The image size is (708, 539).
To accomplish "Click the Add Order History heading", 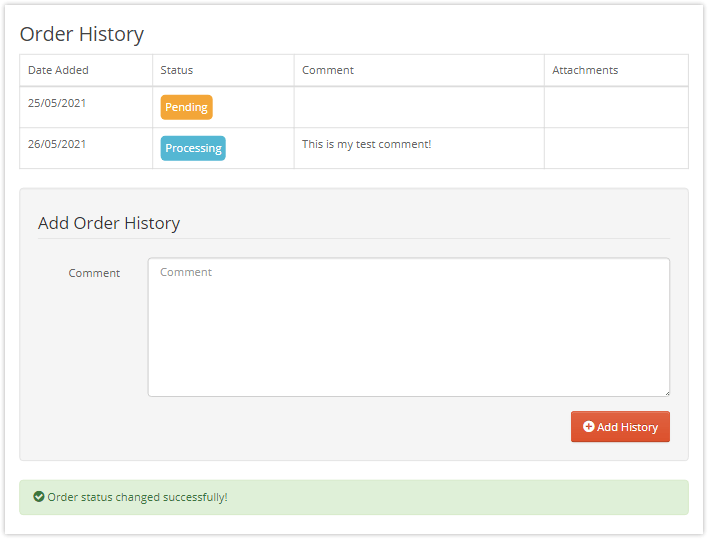I will pos(109,223).
